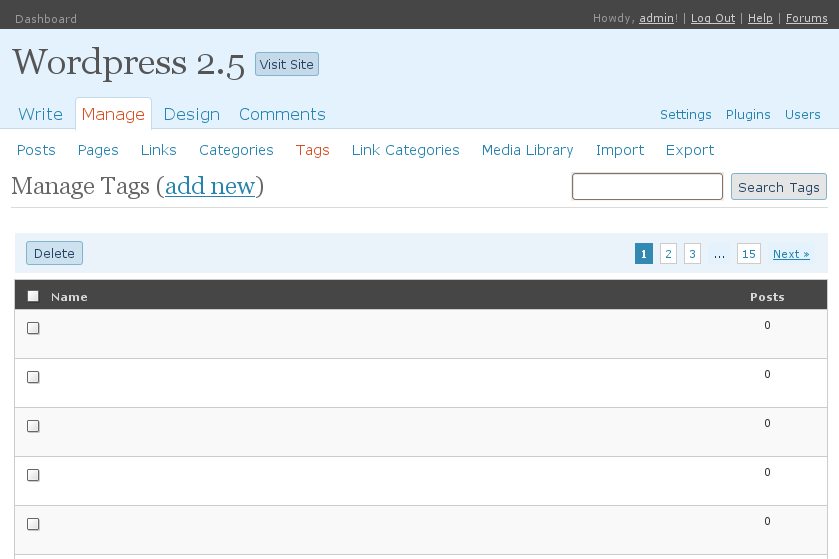Click the Search Tags button

[779, 187]
